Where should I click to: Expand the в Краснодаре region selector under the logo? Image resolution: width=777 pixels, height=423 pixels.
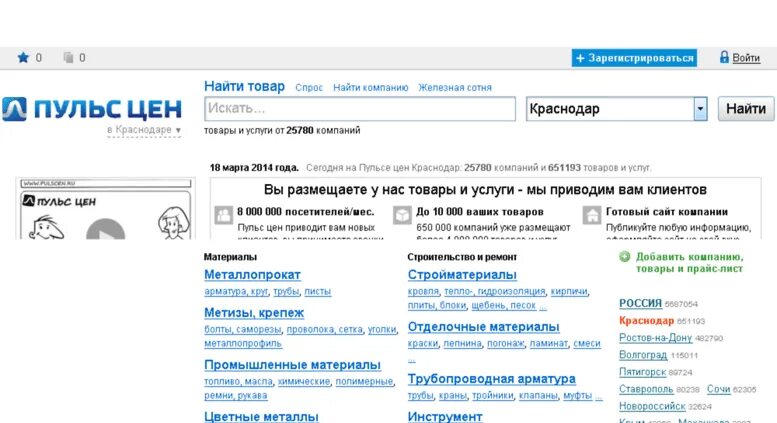point(144,130)
